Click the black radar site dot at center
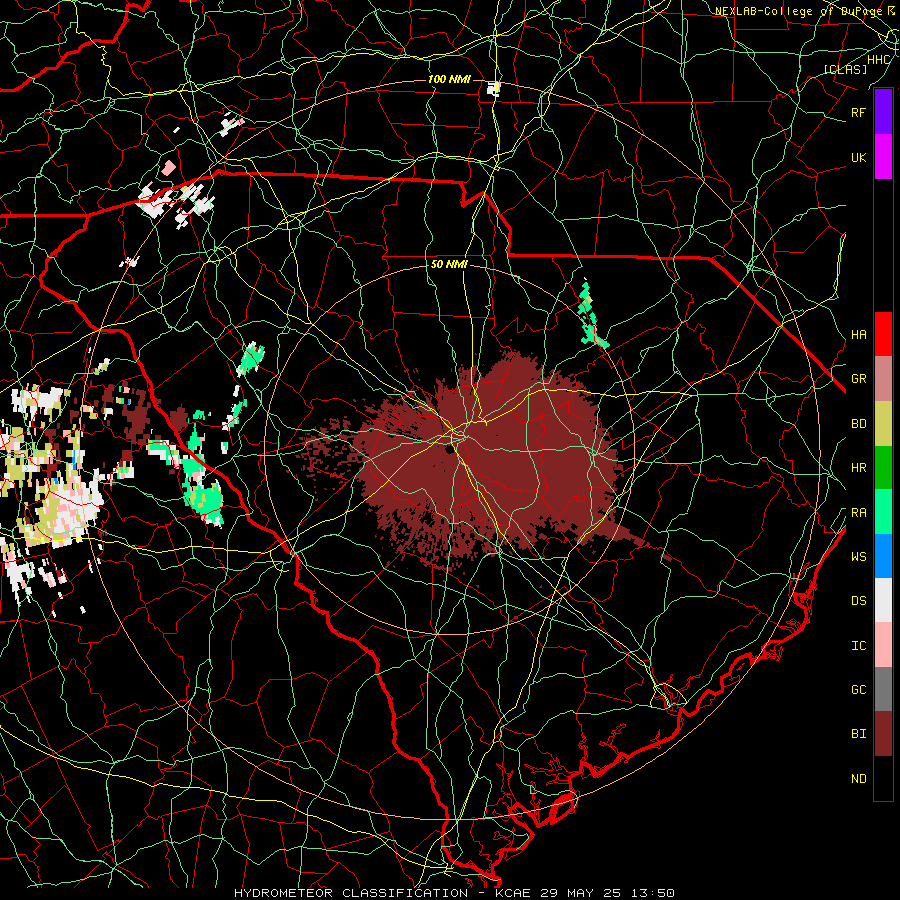The image size is (900, 900). tap(449, 449)
